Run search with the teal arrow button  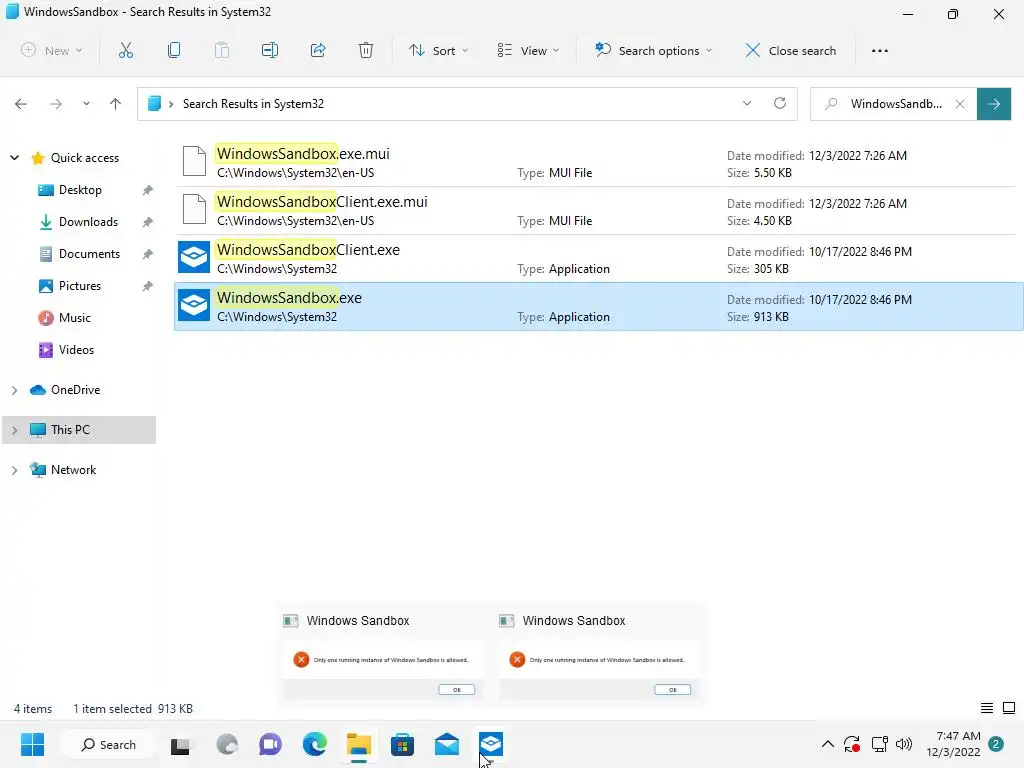pos(994,104)
